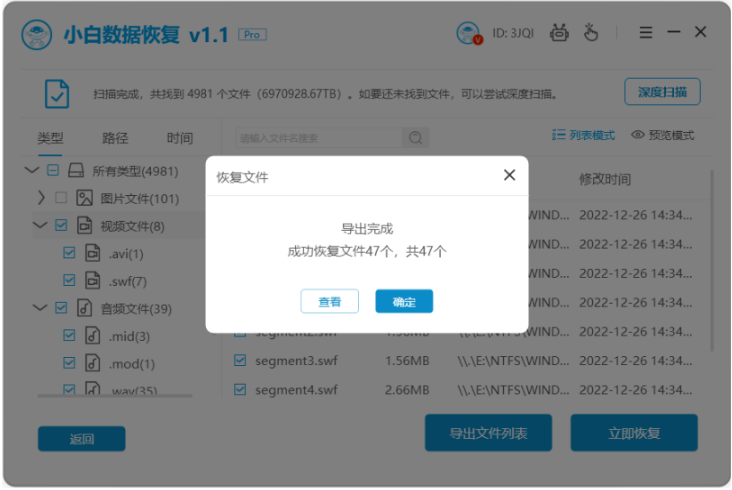Switch to preview mode (预览模式)
The image size is (732, 490).
point(662,135)
